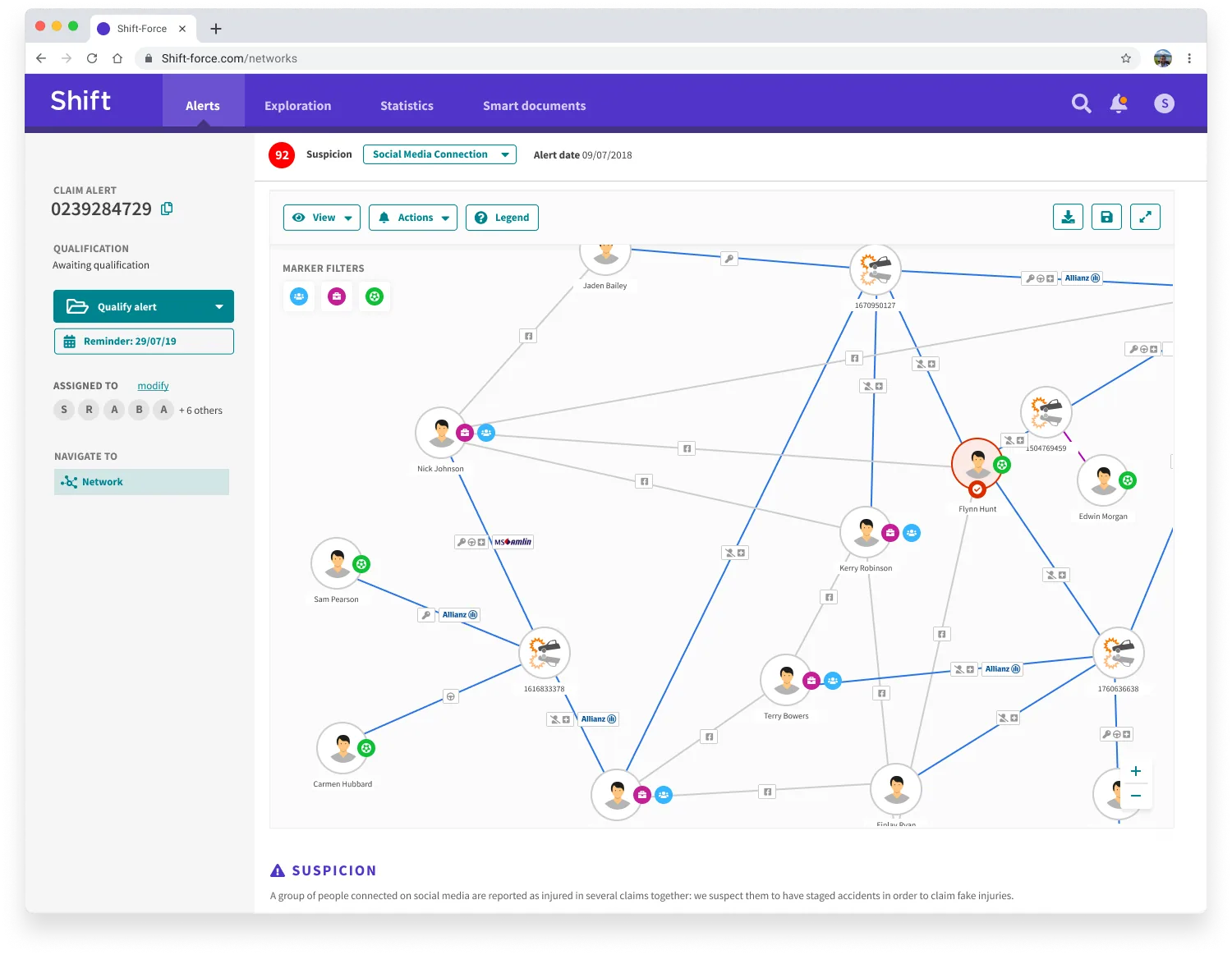Viewport: 1232px width, 955px height.
Task: Click Alert date 09/07/2018 text
Action: pos(582,155)
